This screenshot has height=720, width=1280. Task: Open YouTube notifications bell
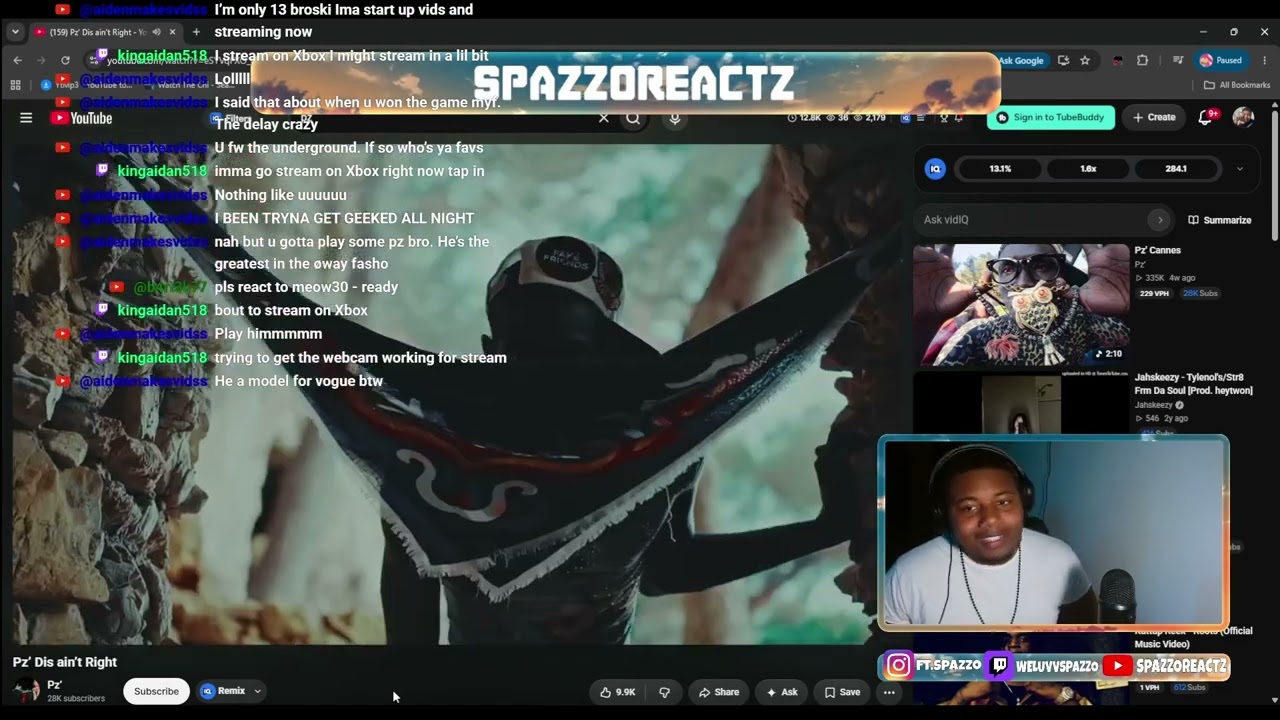[1206, 117]
